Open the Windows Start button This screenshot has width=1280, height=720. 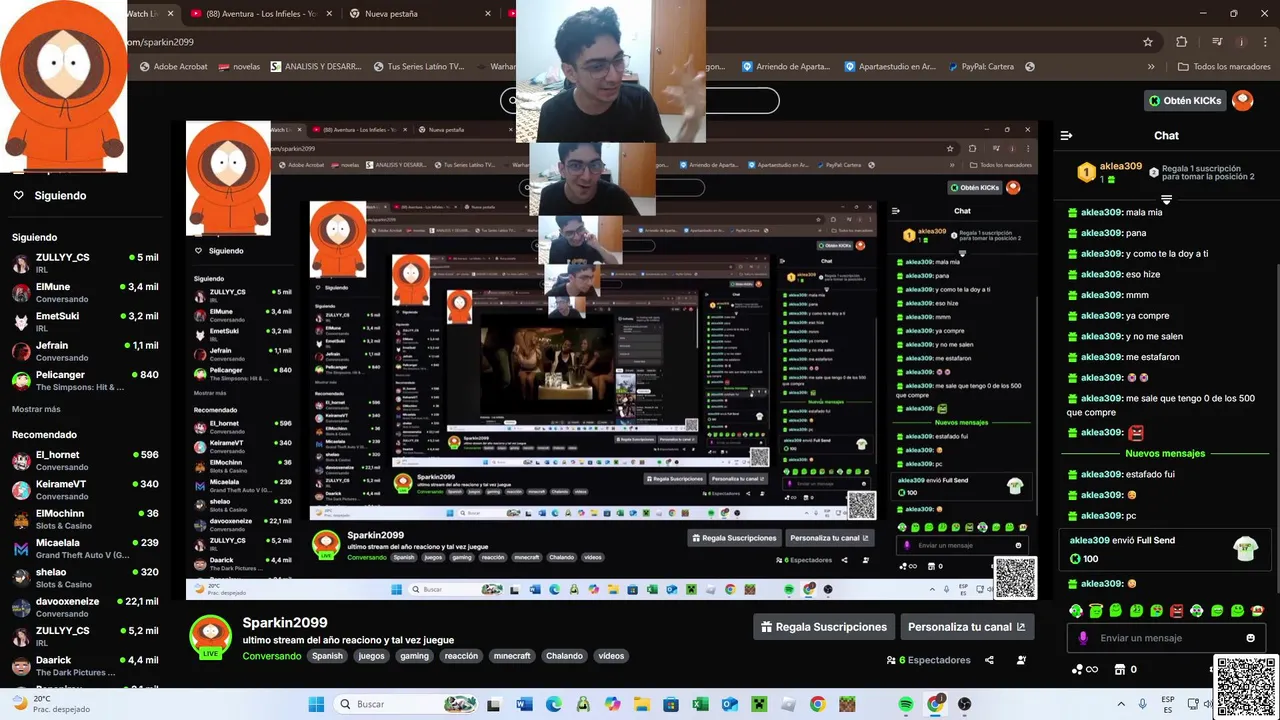[316, 704]
